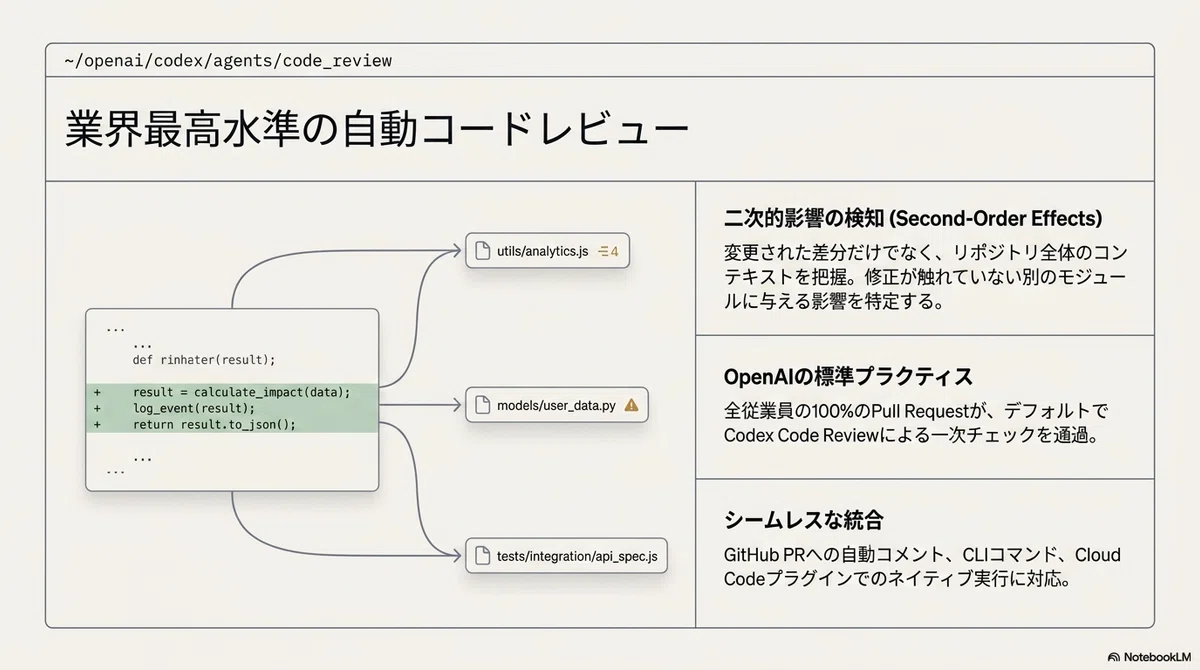Click the heading シームレスな統合

[803, 520]
